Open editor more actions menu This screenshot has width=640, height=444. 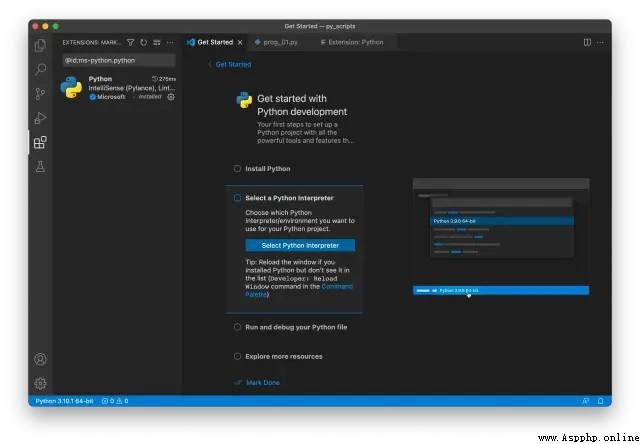[600, 42]
